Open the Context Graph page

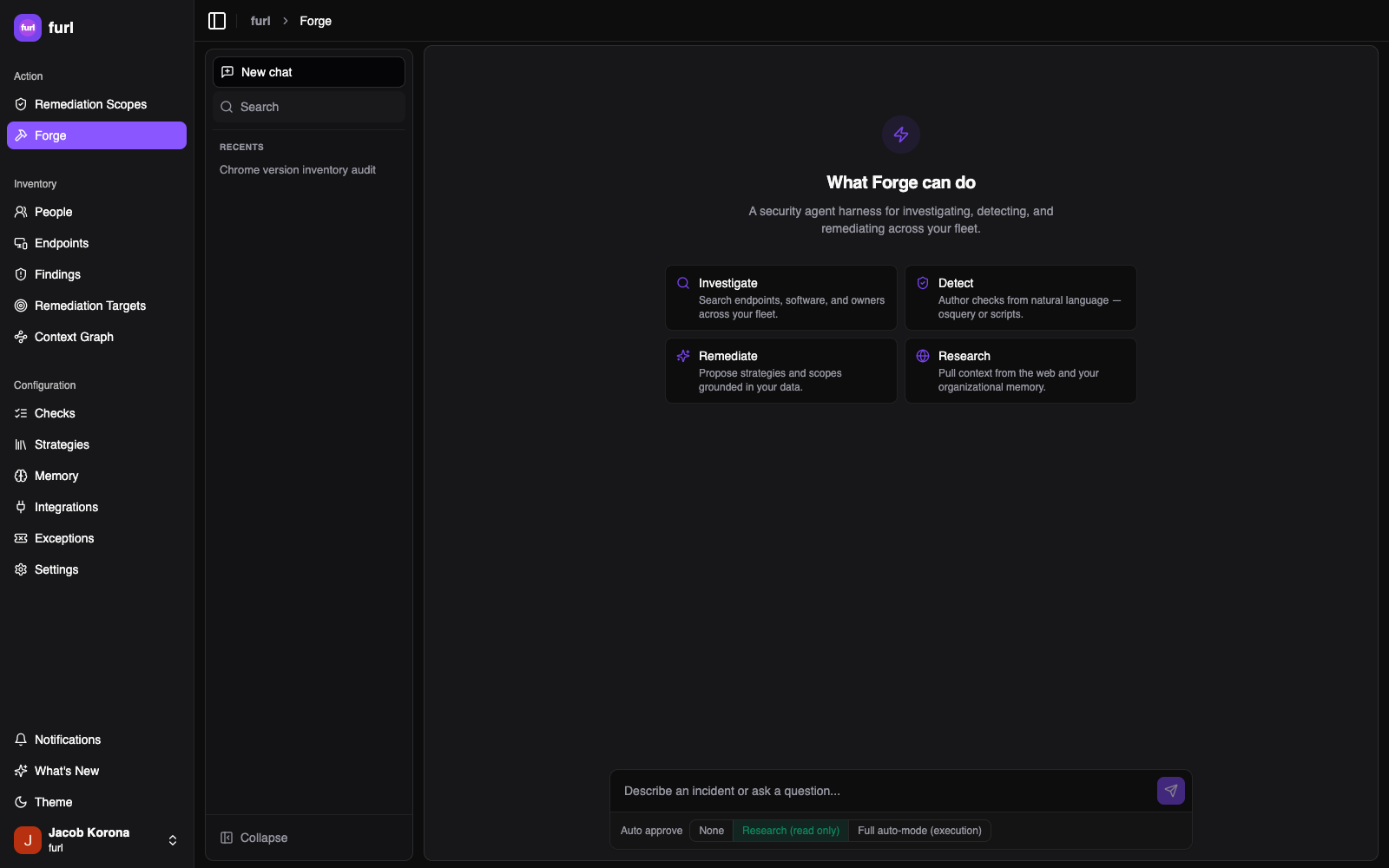96,337
